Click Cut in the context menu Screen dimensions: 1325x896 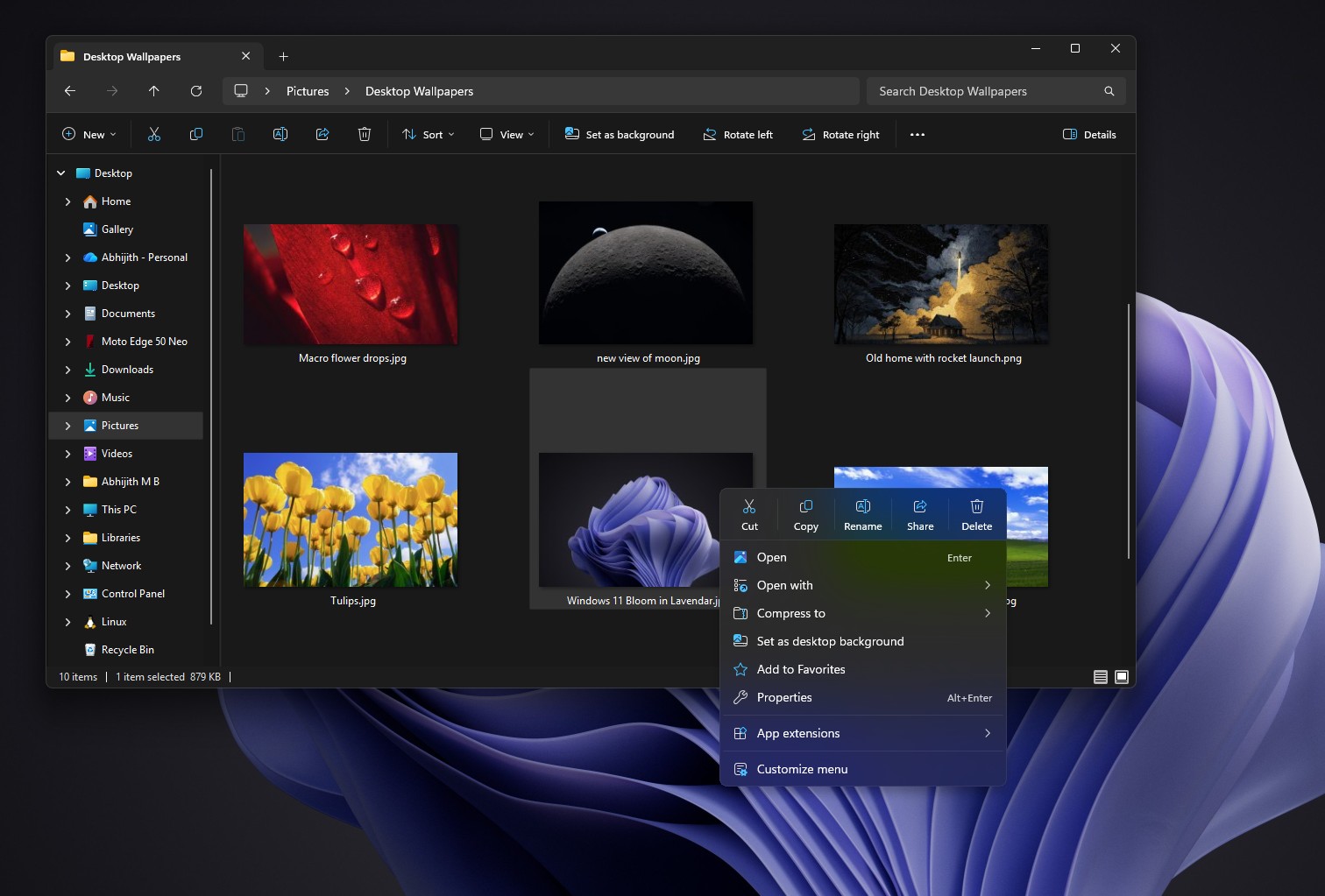coord(749,515)
